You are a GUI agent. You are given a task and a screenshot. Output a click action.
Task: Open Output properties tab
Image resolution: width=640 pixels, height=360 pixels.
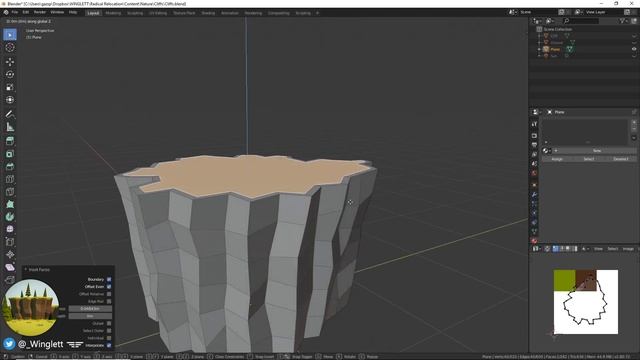[534, 145]
